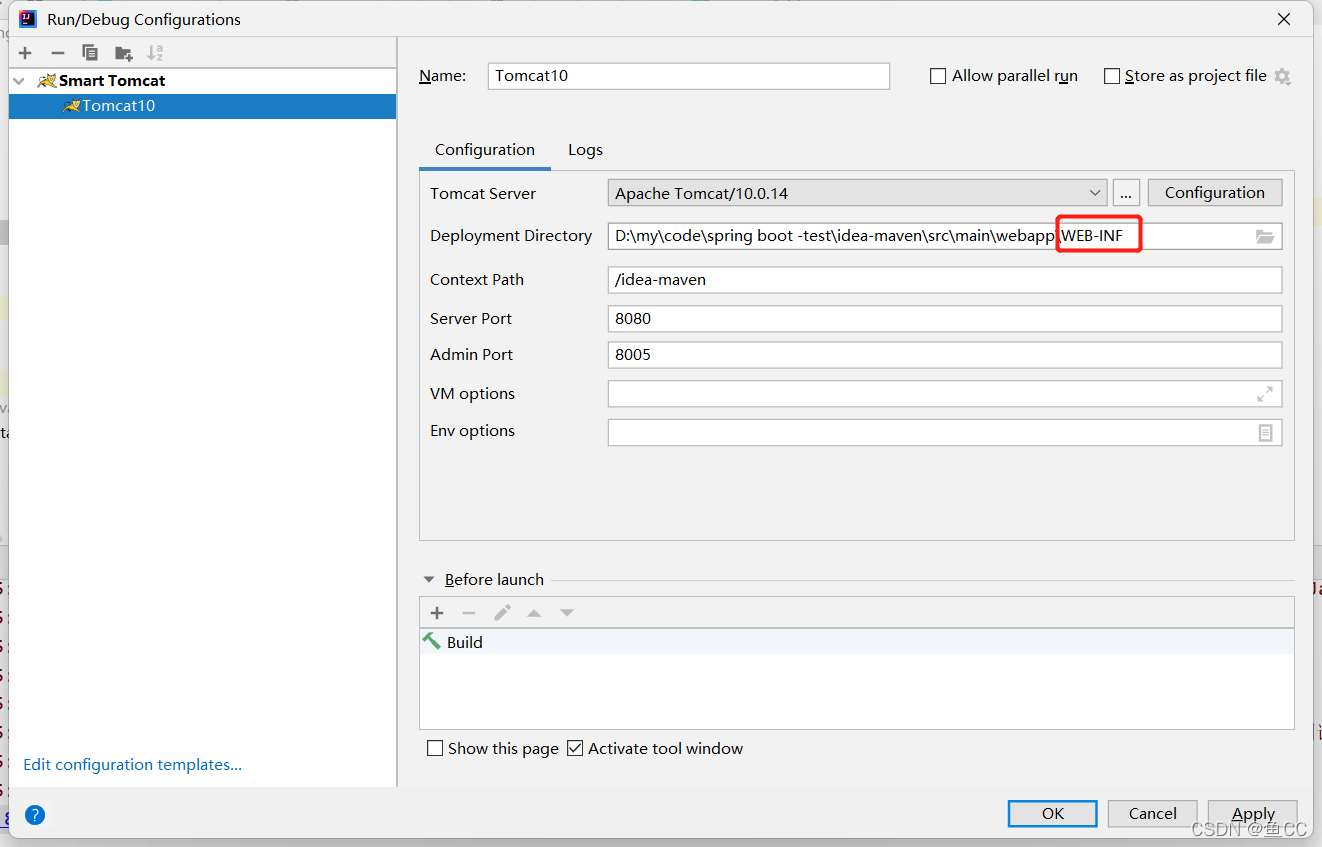Remove the selected configuration with minus icon

tap(58, 53)
